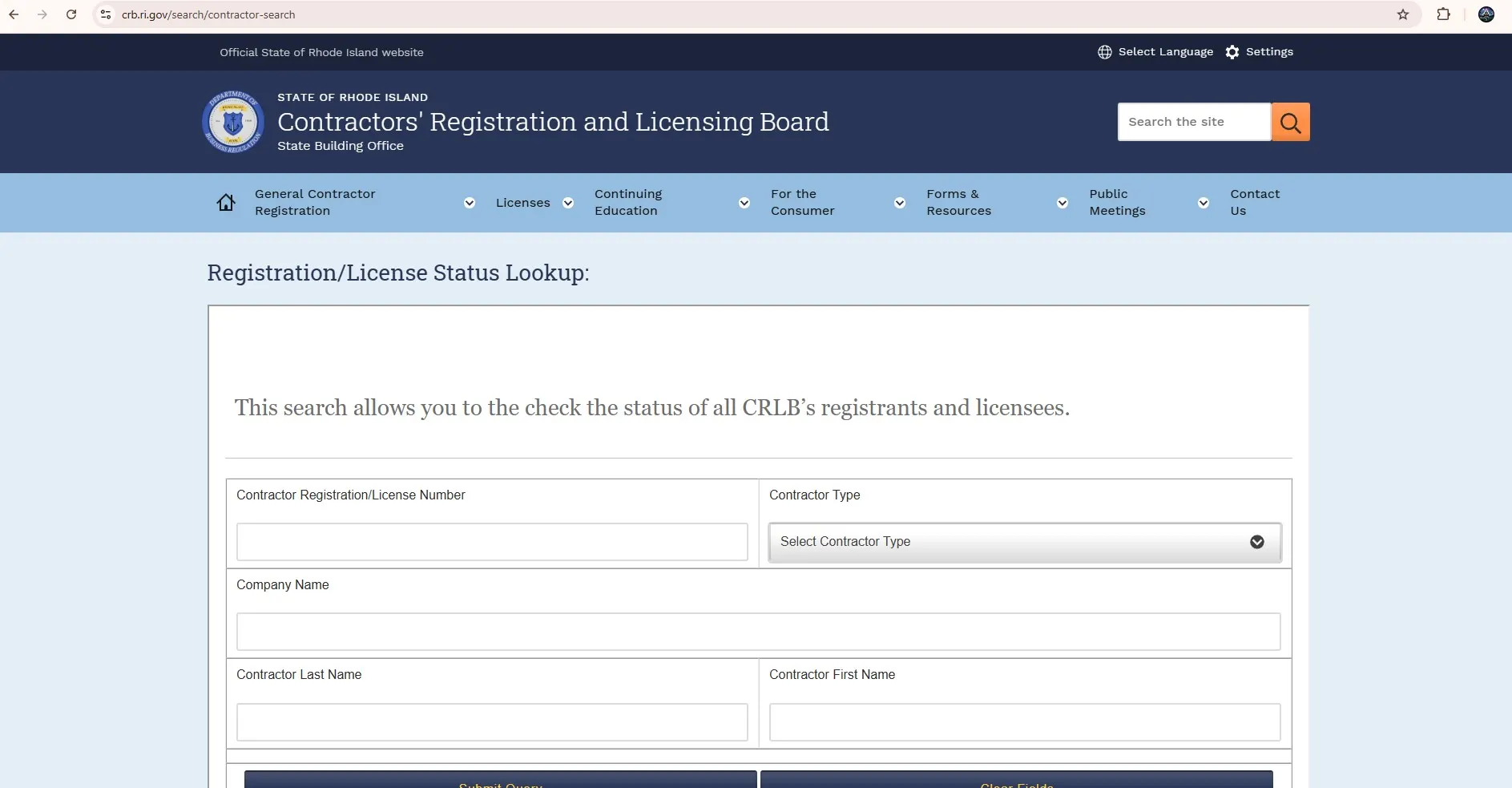Click the 'Contractor First Name' label

click(x=832, y=675)
